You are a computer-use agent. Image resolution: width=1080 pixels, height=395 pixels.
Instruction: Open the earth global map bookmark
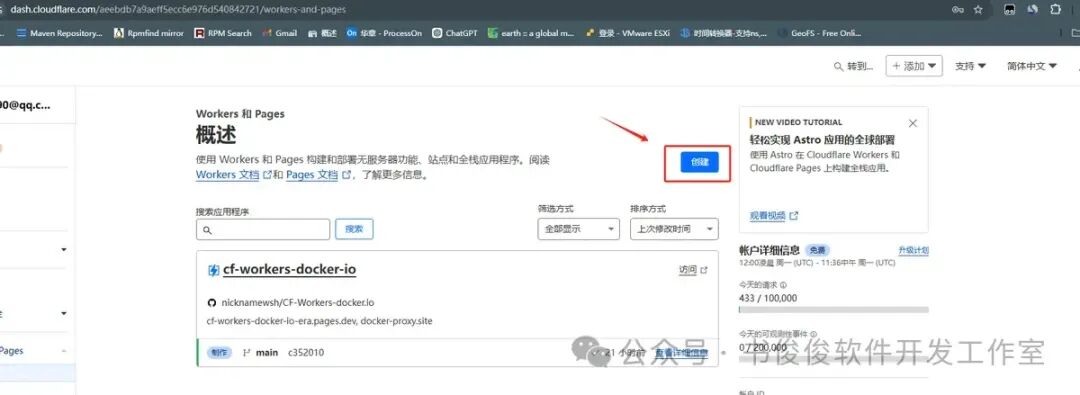(531, 32)
